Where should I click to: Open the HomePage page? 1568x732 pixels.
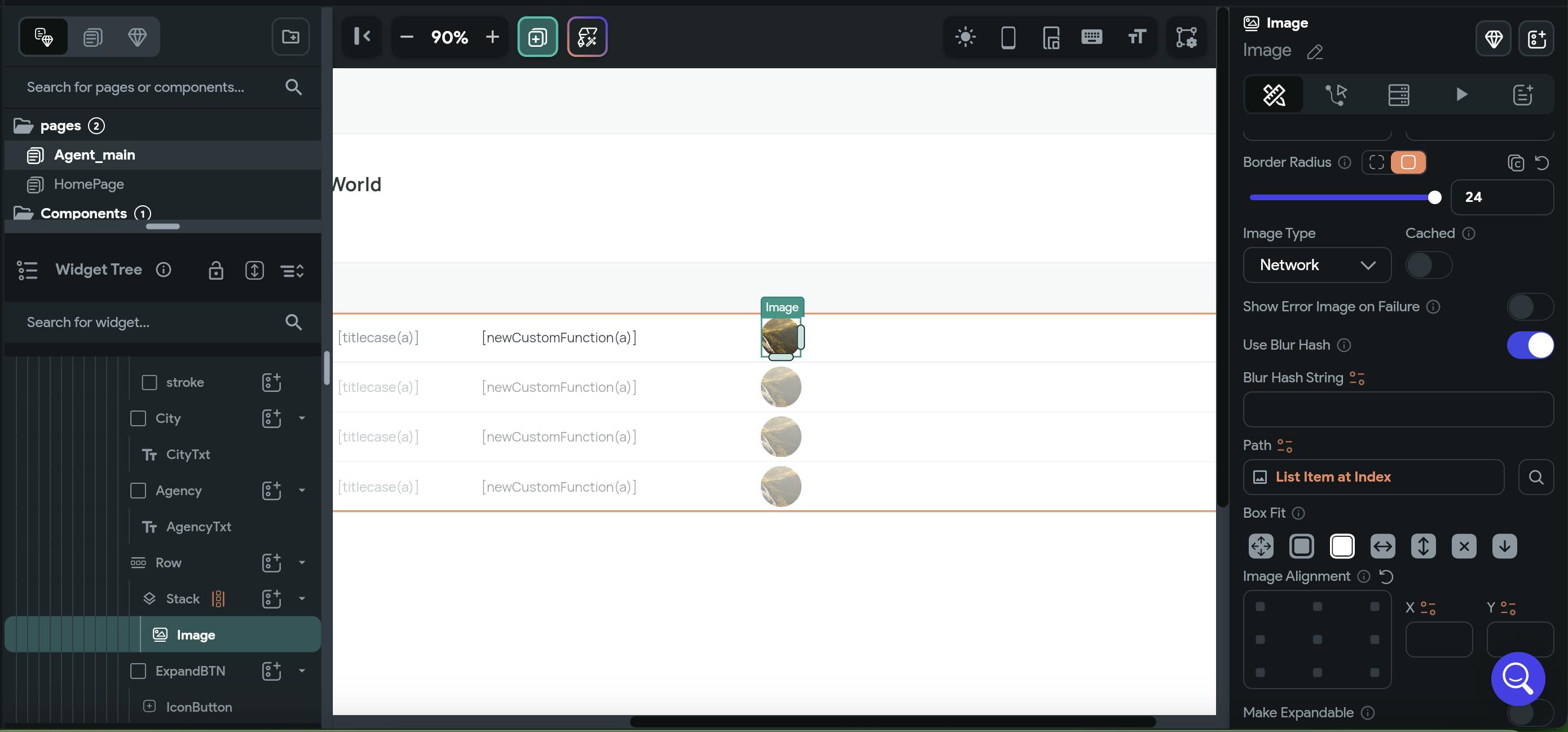[x=89, y=184]
